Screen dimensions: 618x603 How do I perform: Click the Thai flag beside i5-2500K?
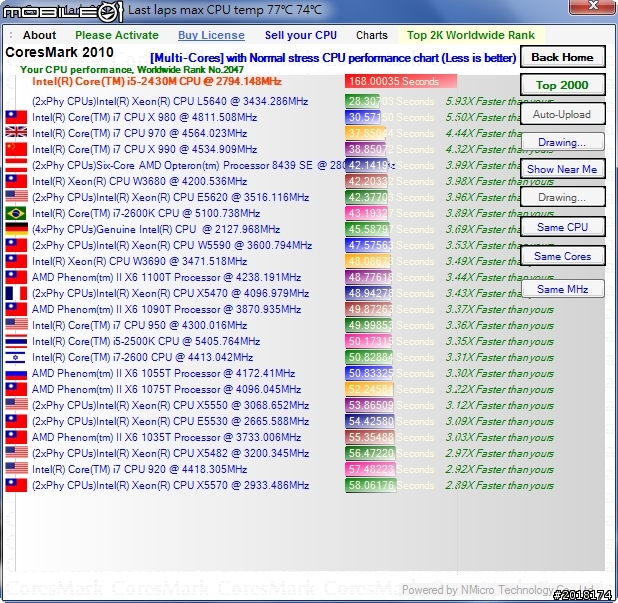point(16,341)
